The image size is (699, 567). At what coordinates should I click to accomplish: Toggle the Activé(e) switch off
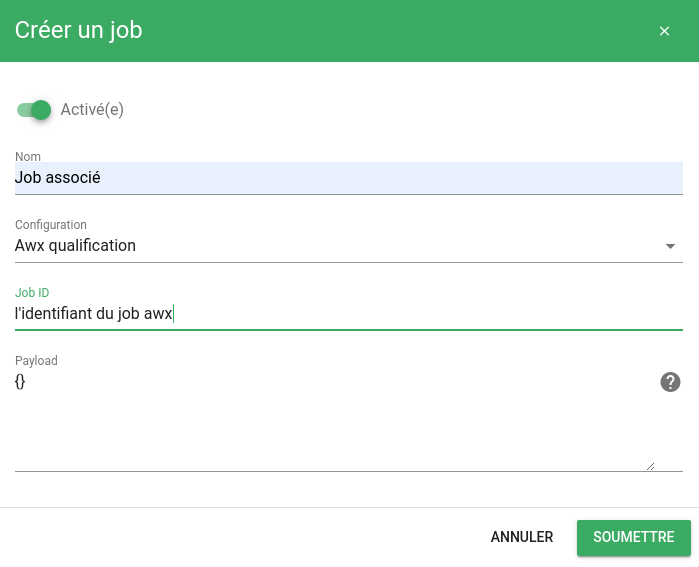34,110
